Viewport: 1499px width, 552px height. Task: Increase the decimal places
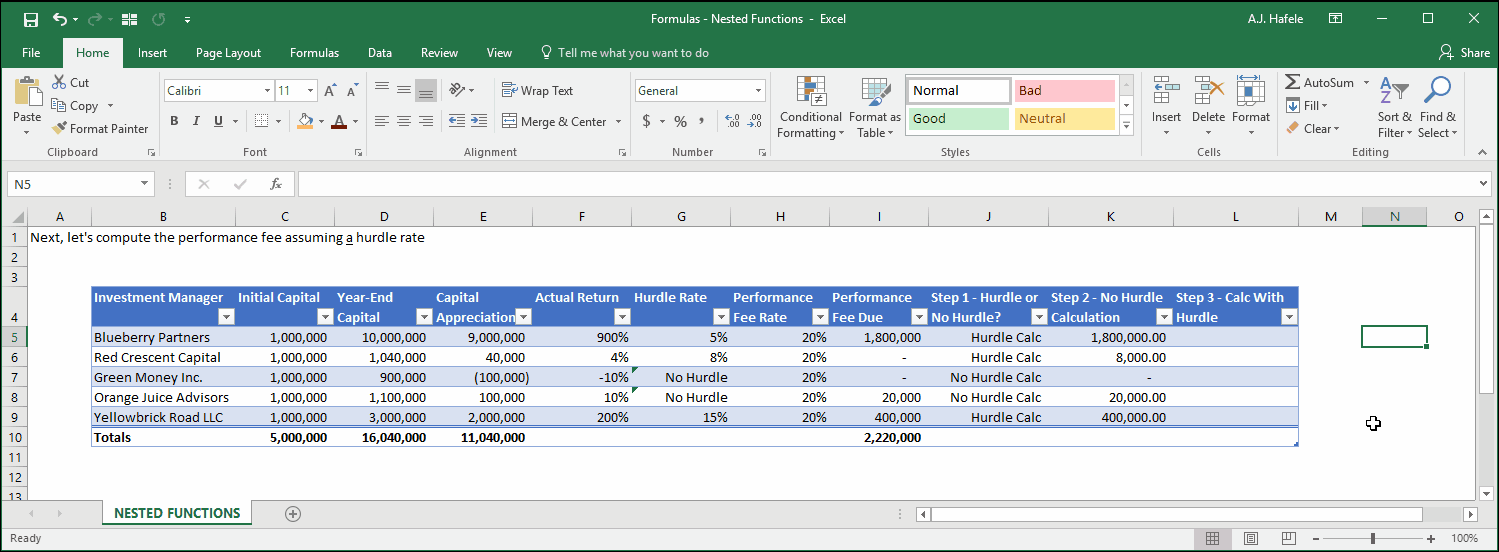pyautogui.click(x=732, y=121)
